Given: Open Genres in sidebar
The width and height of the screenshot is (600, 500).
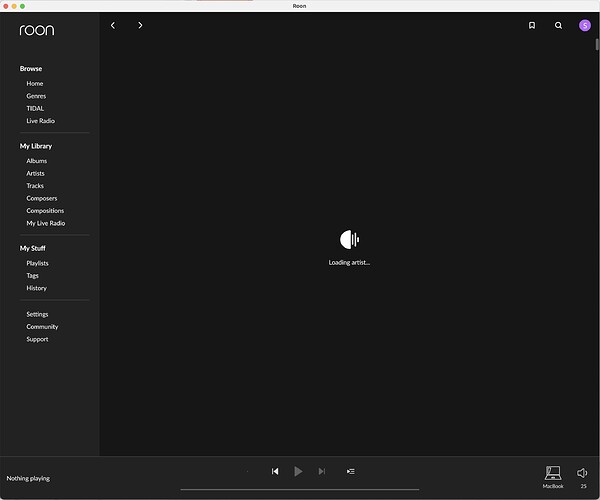Looking at the screenshot, I should [36, 96].
